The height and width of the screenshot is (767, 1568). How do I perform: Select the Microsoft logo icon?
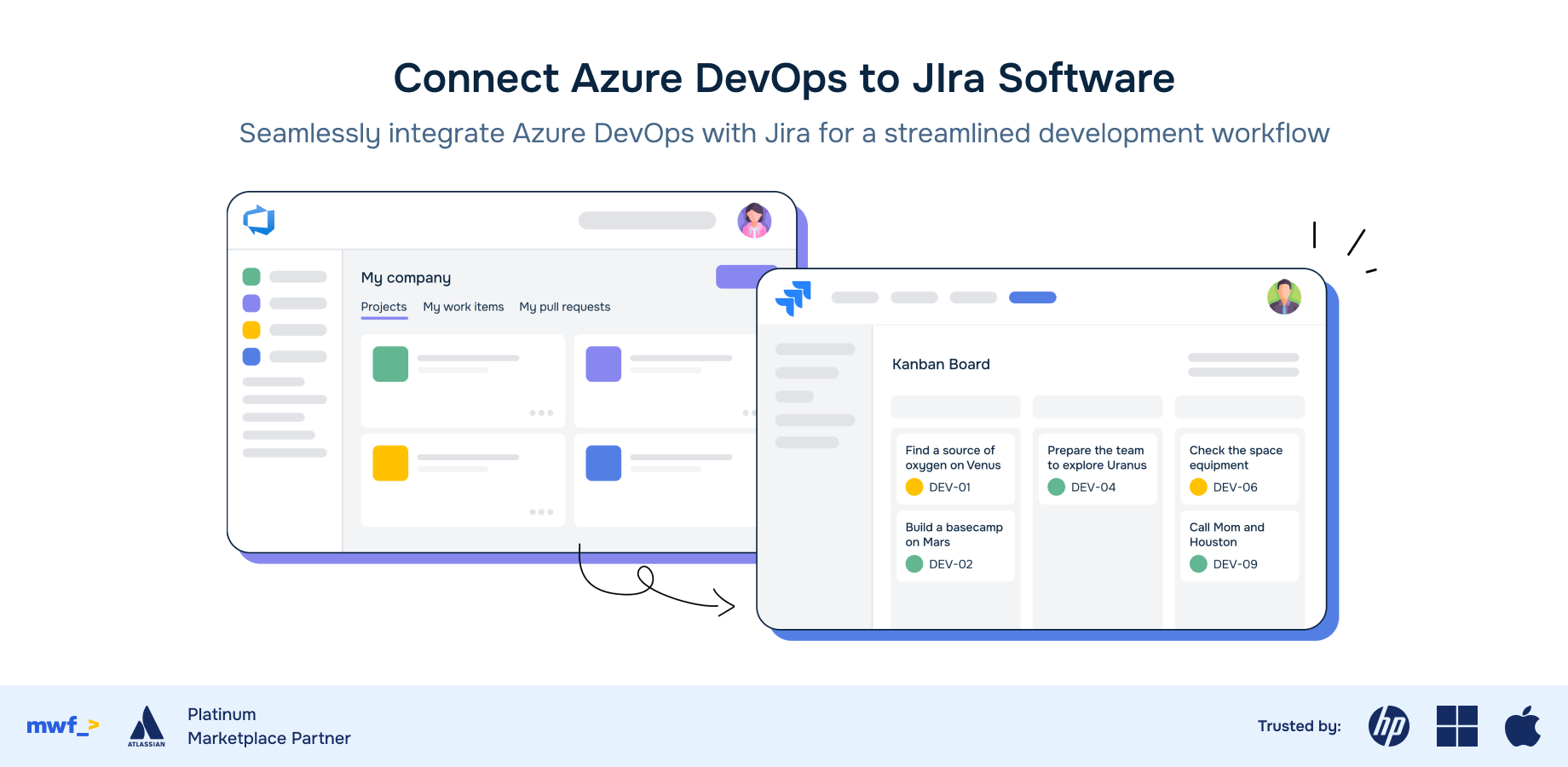point(1457,726)
